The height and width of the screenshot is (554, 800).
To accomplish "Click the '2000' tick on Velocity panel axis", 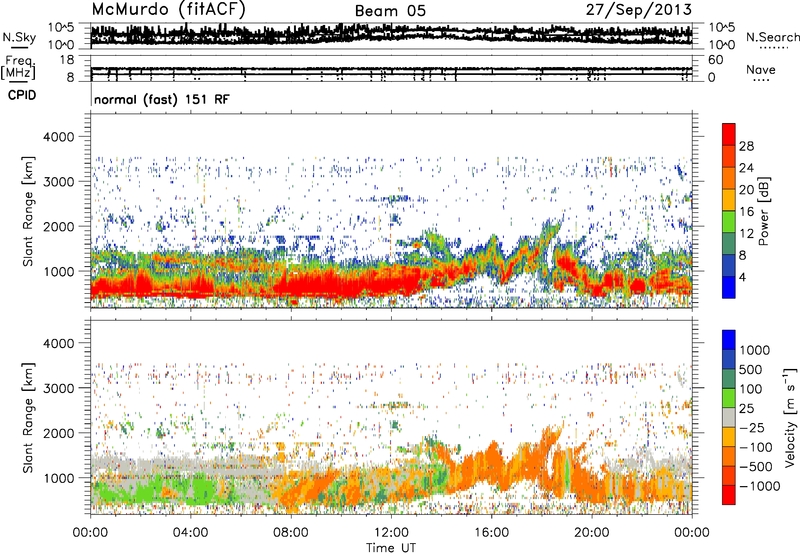I will click(x=58, y=433).
